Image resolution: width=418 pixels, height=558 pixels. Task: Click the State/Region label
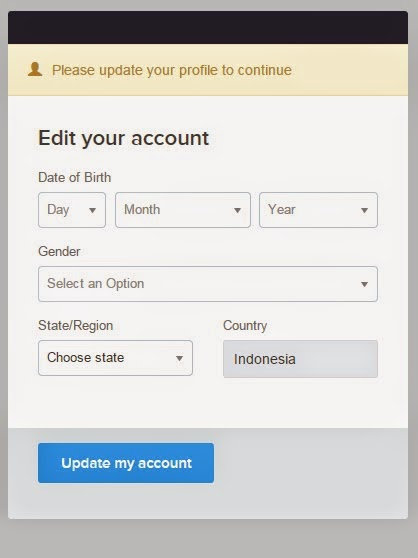coord(75,326)
